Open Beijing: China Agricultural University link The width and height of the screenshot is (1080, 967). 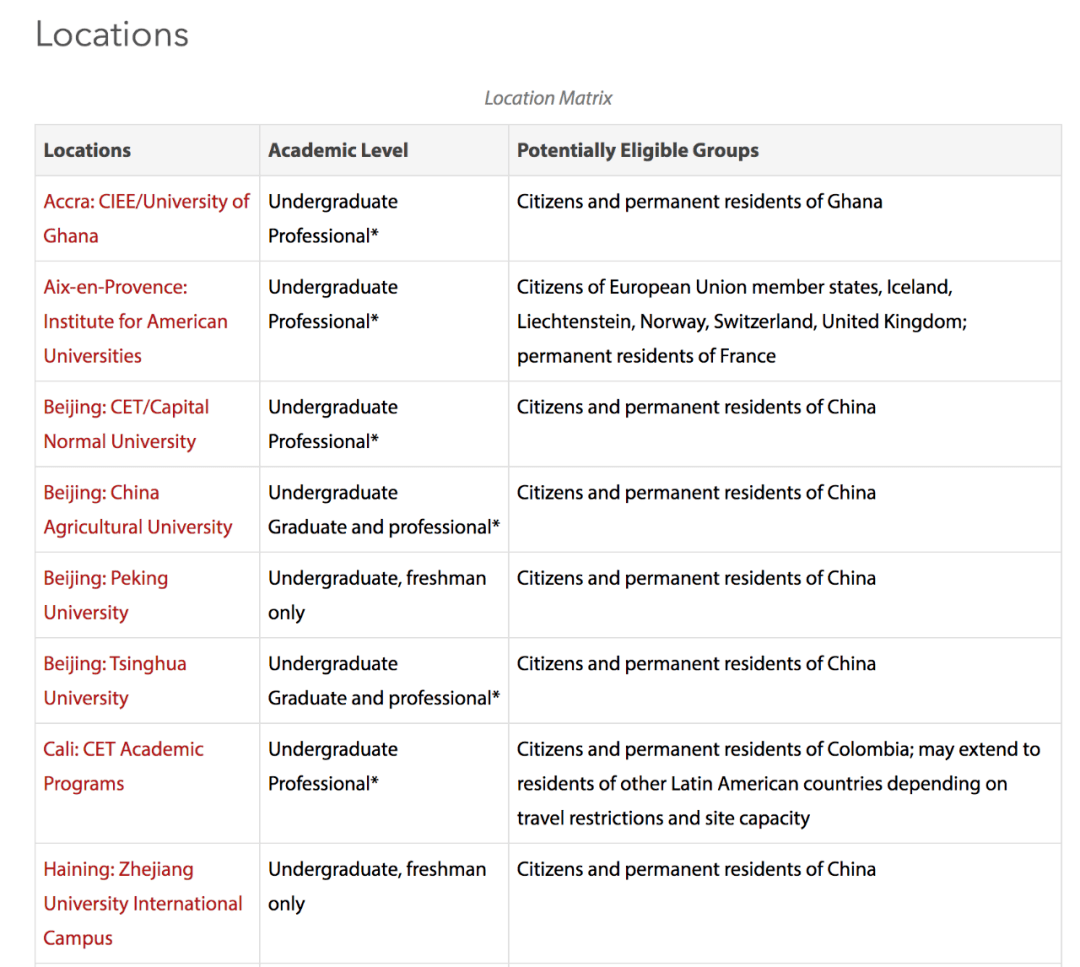[138, 510]
